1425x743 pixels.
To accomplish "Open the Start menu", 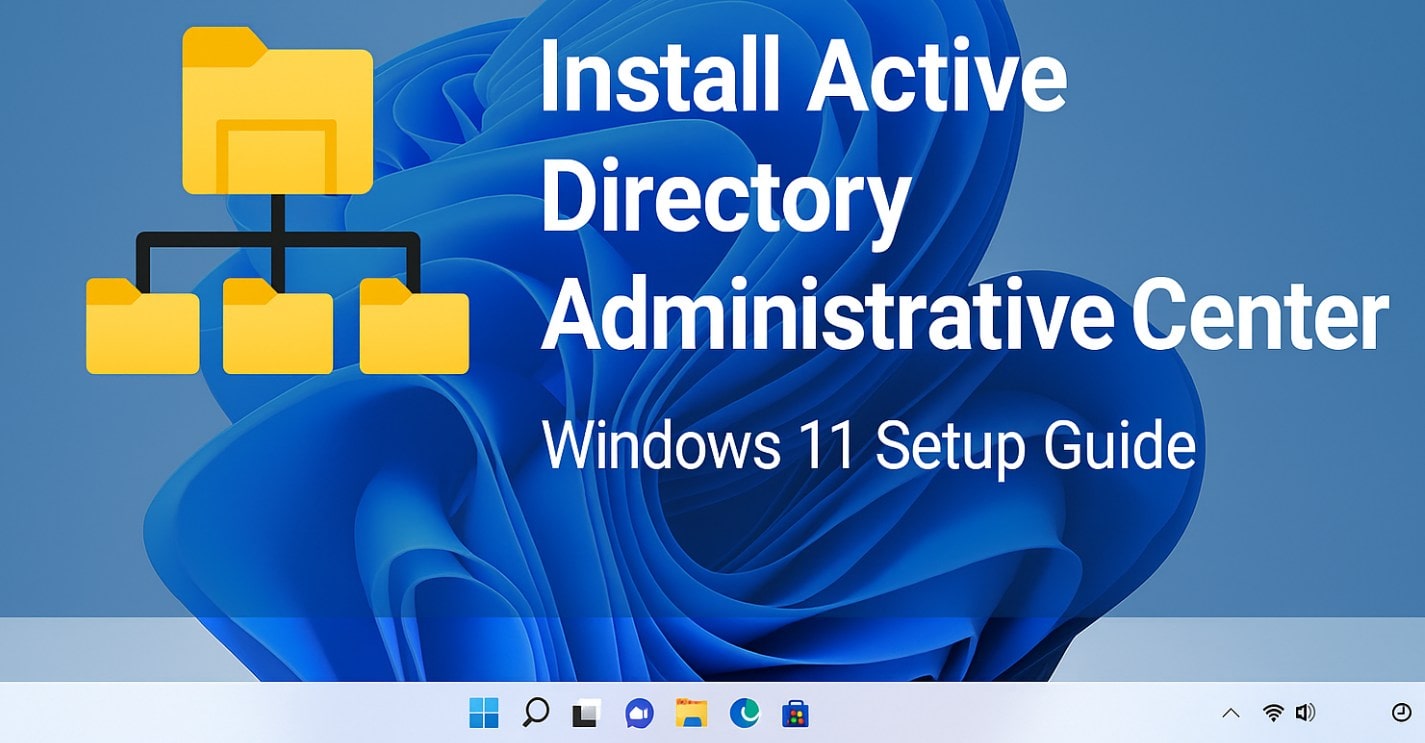I will [x=483, y=714].
